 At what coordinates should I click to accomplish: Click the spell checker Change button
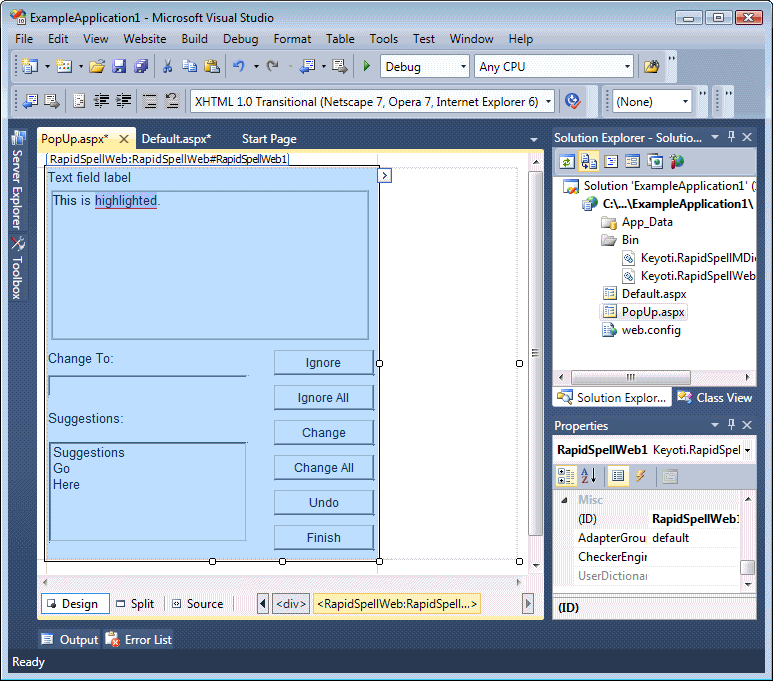[323, 433]
